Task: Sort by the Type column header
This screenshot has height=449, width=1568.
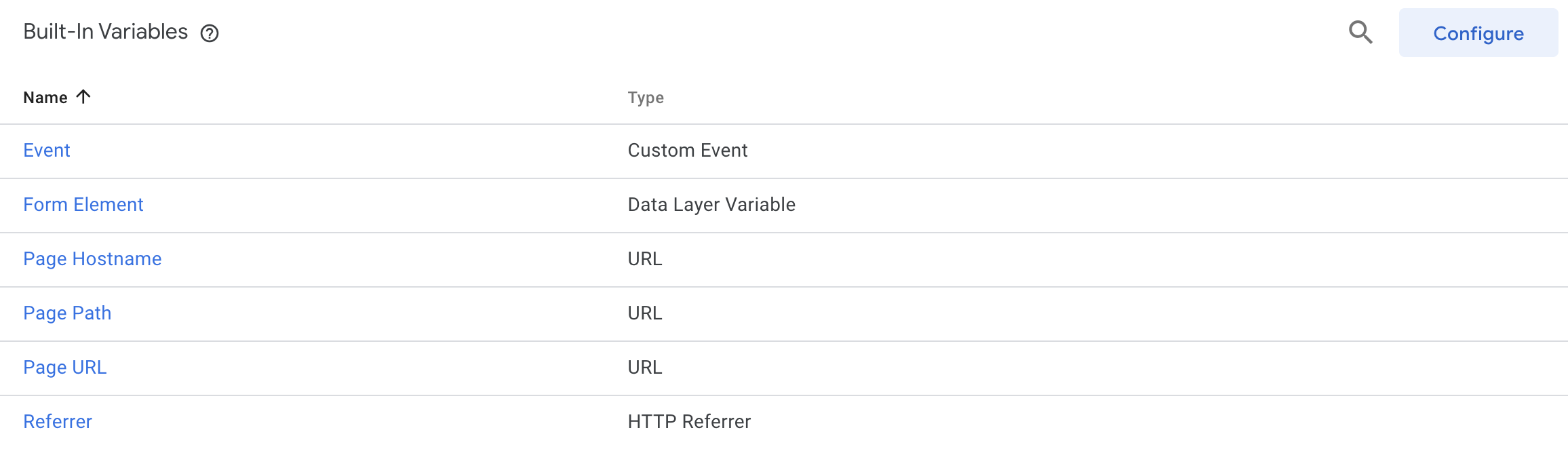Action: [646, 98]
